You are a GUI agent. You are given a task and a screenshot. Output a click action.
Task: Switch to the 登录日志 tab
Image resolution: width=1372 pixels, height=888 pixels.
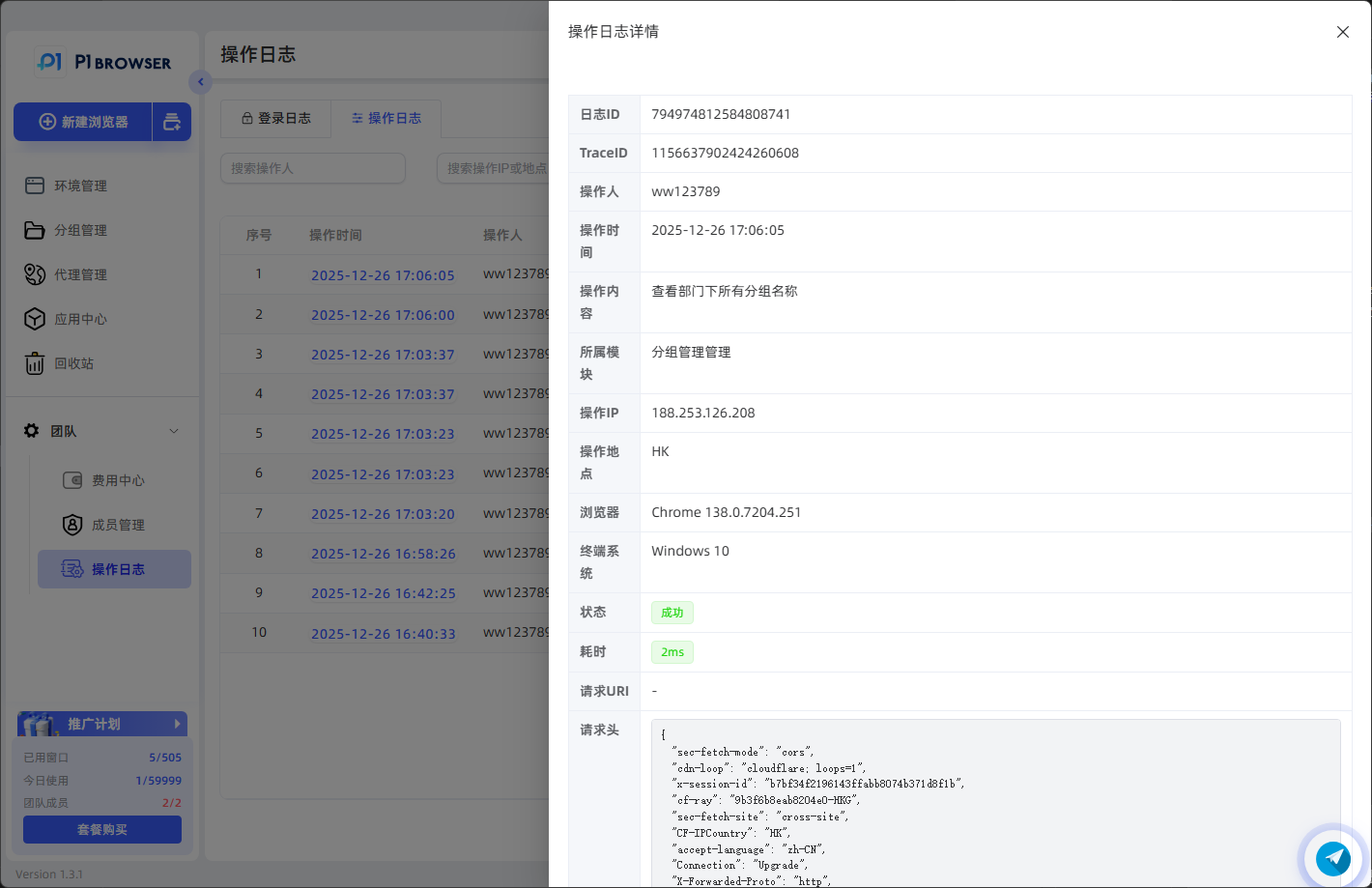275,118
